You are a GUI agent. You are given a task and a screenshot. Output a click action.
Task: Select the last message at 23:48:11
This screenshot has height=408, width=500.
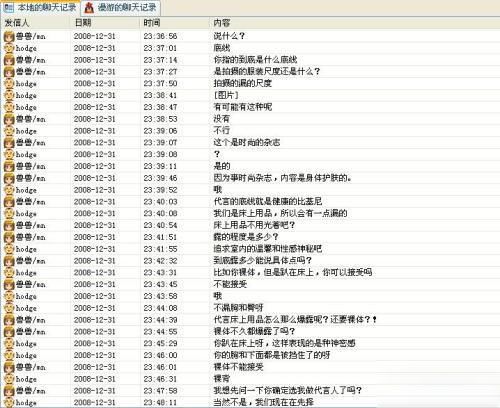250,402
